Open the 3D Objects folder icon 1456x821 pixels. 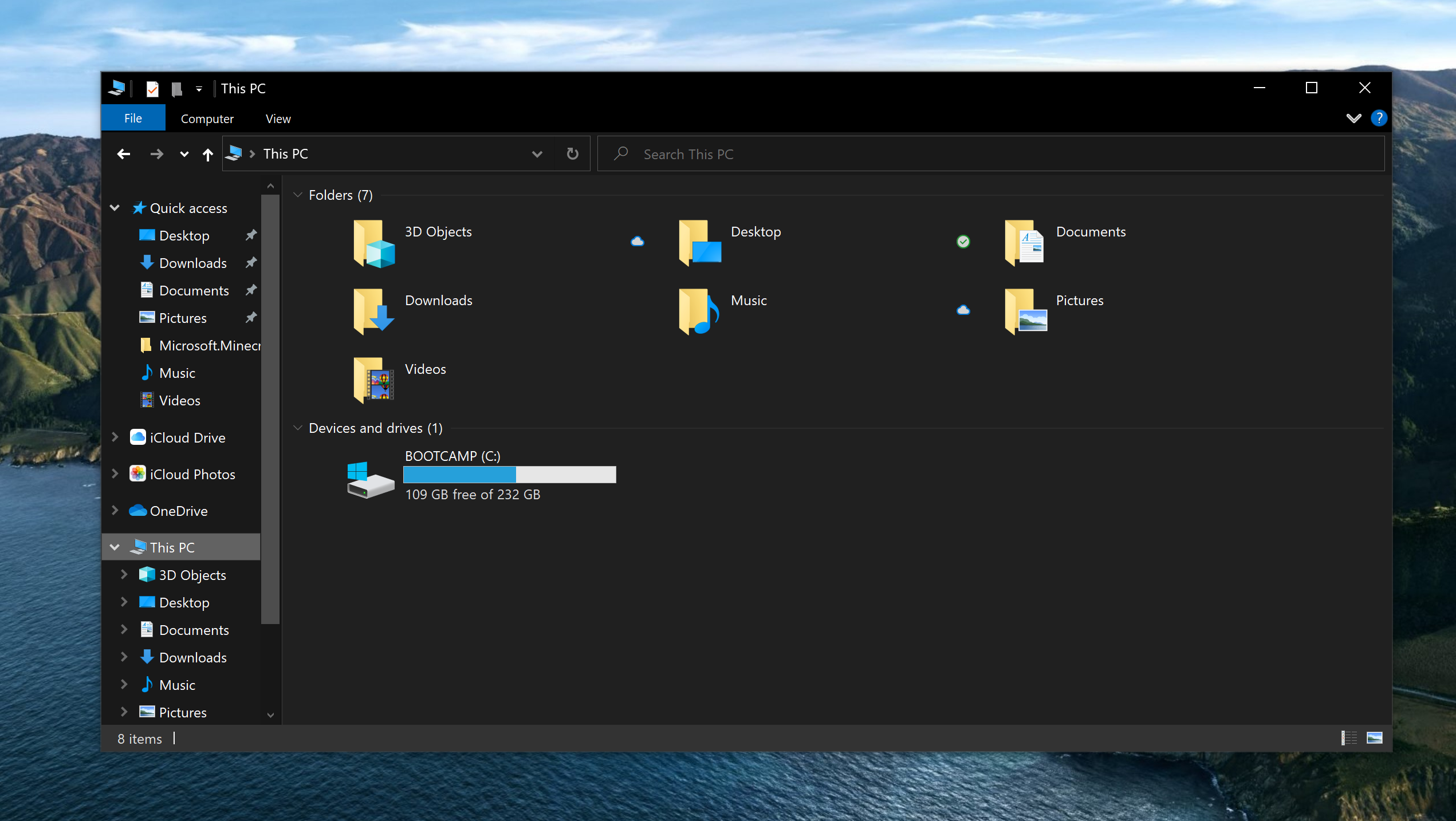(373, 243)
